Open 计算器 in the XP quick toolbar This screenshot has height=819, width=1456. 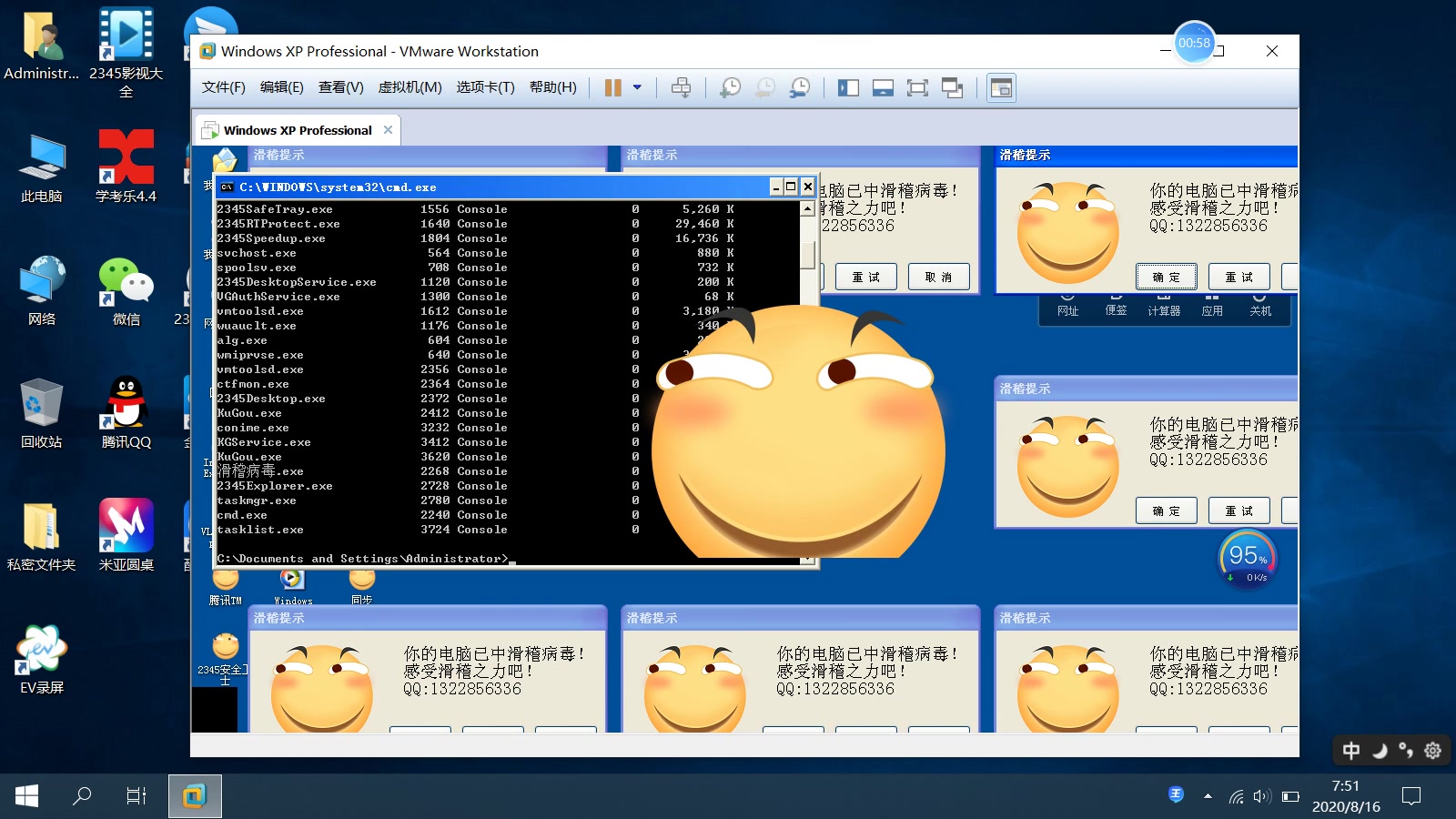point(1164,304)
